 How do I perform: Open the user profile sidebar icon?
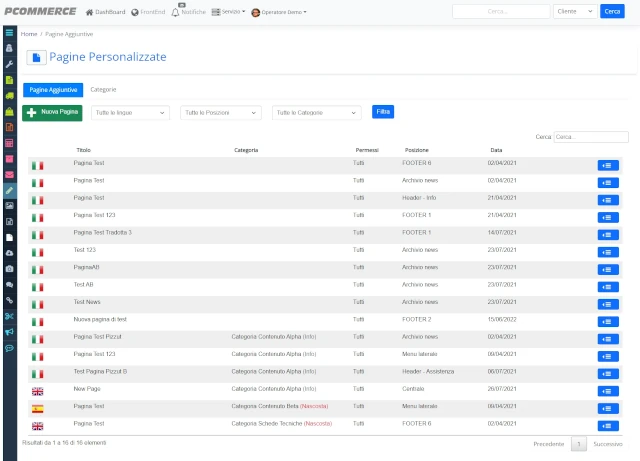coord(9,48)
